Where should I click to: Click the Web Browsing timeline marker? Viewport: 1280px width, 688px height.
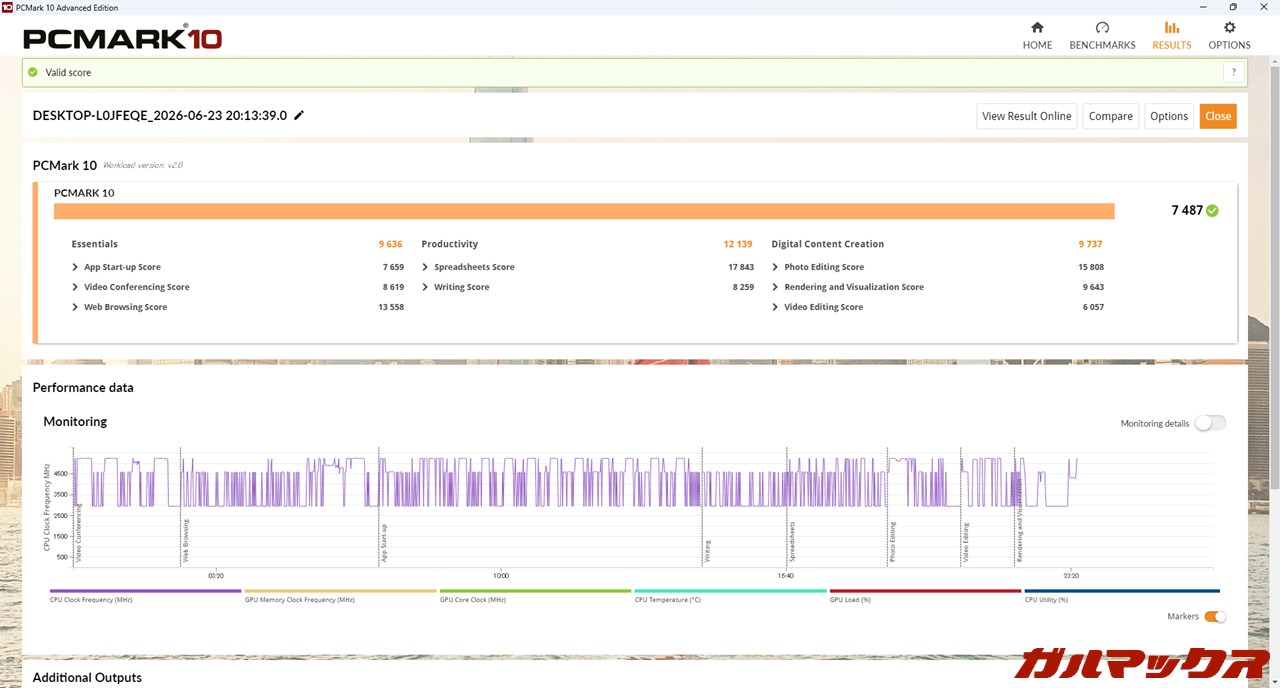(x=185, y=541)
